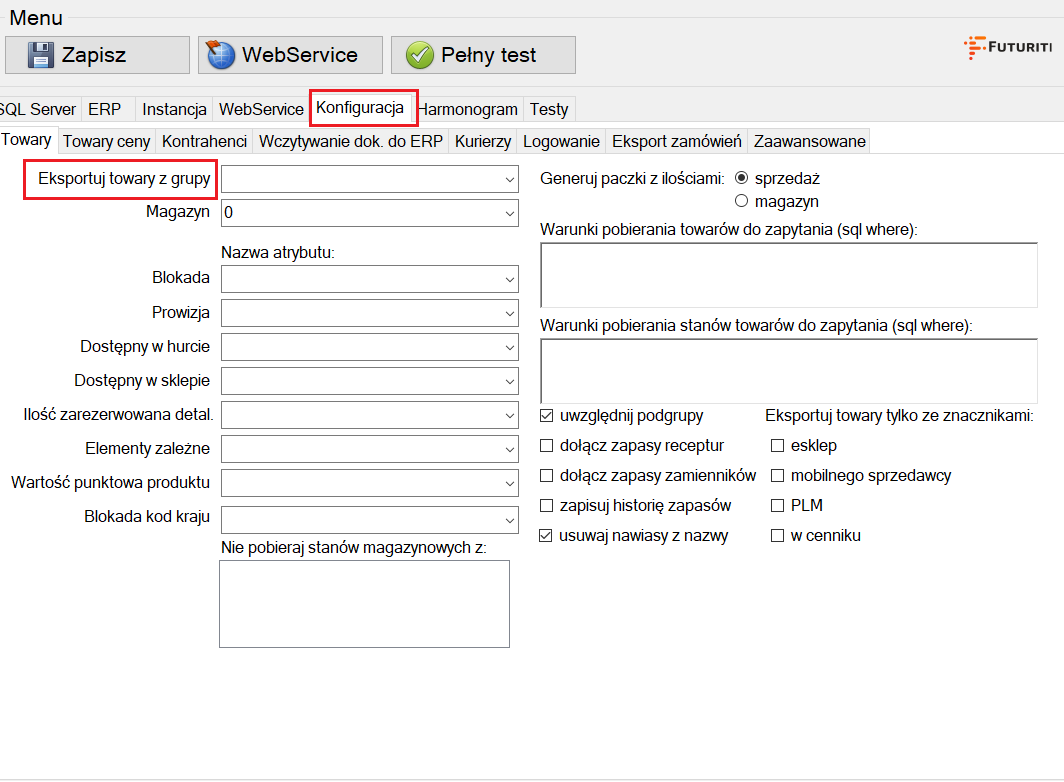
Task: Open the Eksportuj towary z grupy dropdown
Action: (x=509, y=179)
